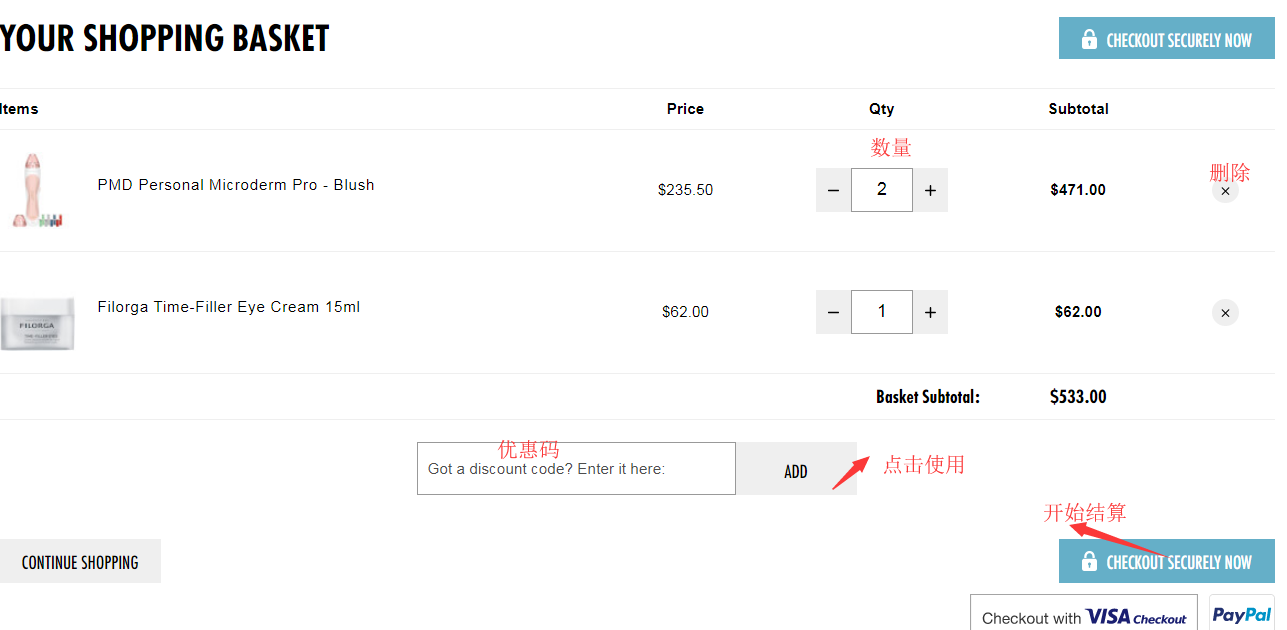Click the lock icon on top checkout button

(x=1089, y=40)
